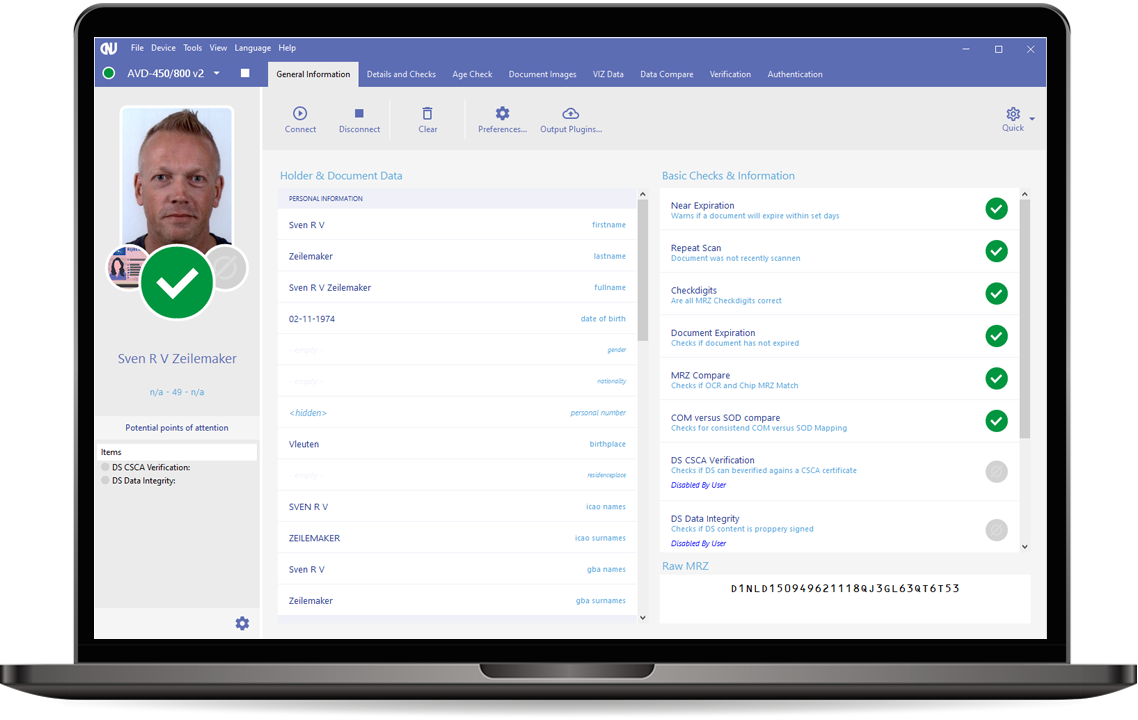Click the icao surnames 'ZEILEMAKER' row

point(457,538)
